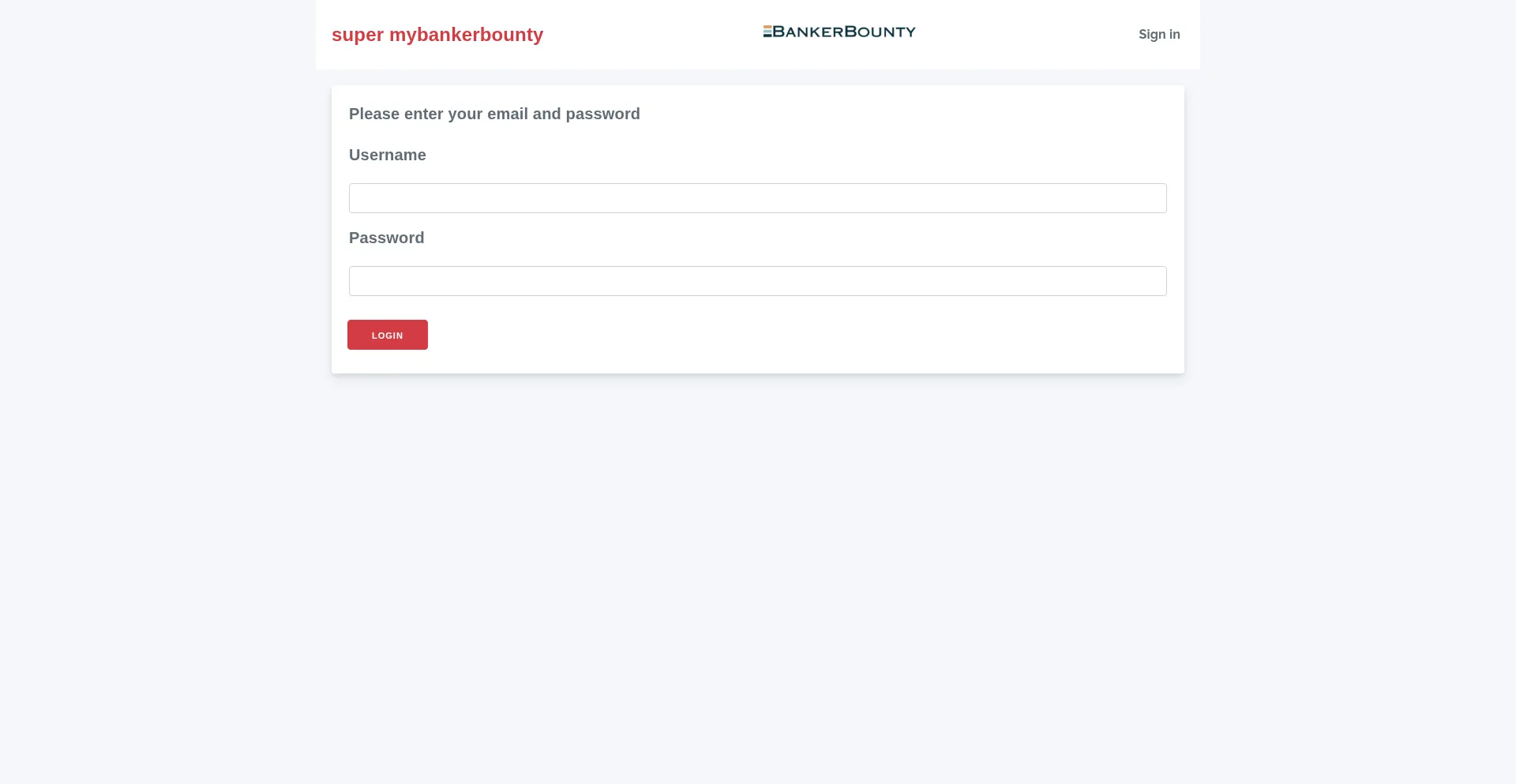Click the Password label text

[x=387, y=238]
